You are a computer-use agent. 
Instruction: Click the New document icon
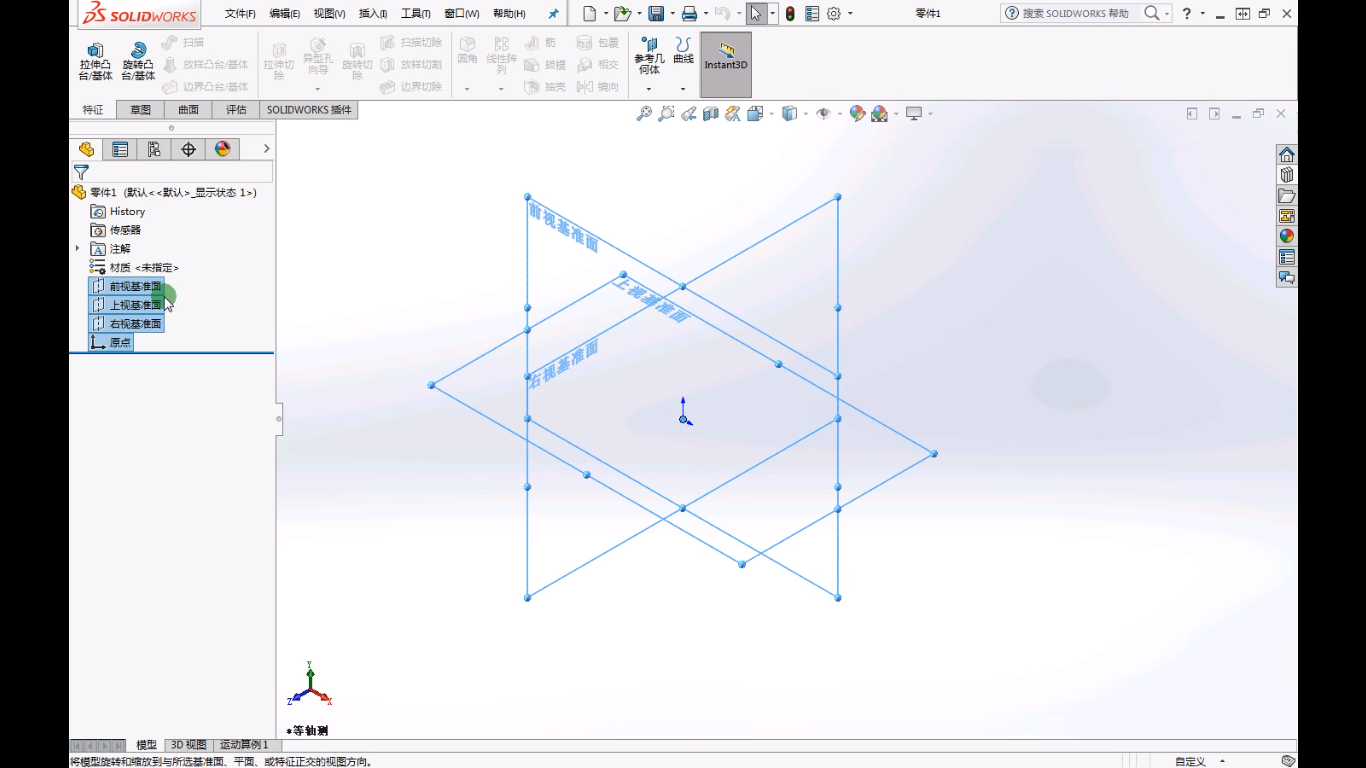tap(589, 13)
